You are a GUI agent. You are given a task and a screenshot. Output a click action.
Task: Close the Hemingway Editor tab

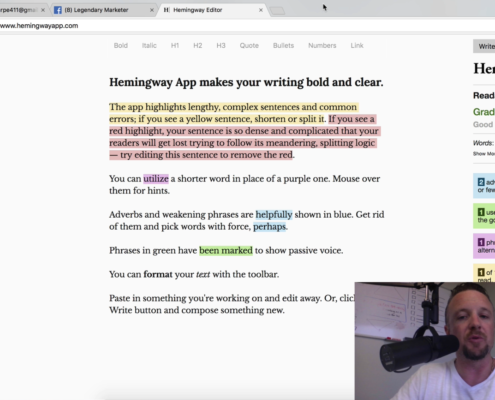(261, 10)
